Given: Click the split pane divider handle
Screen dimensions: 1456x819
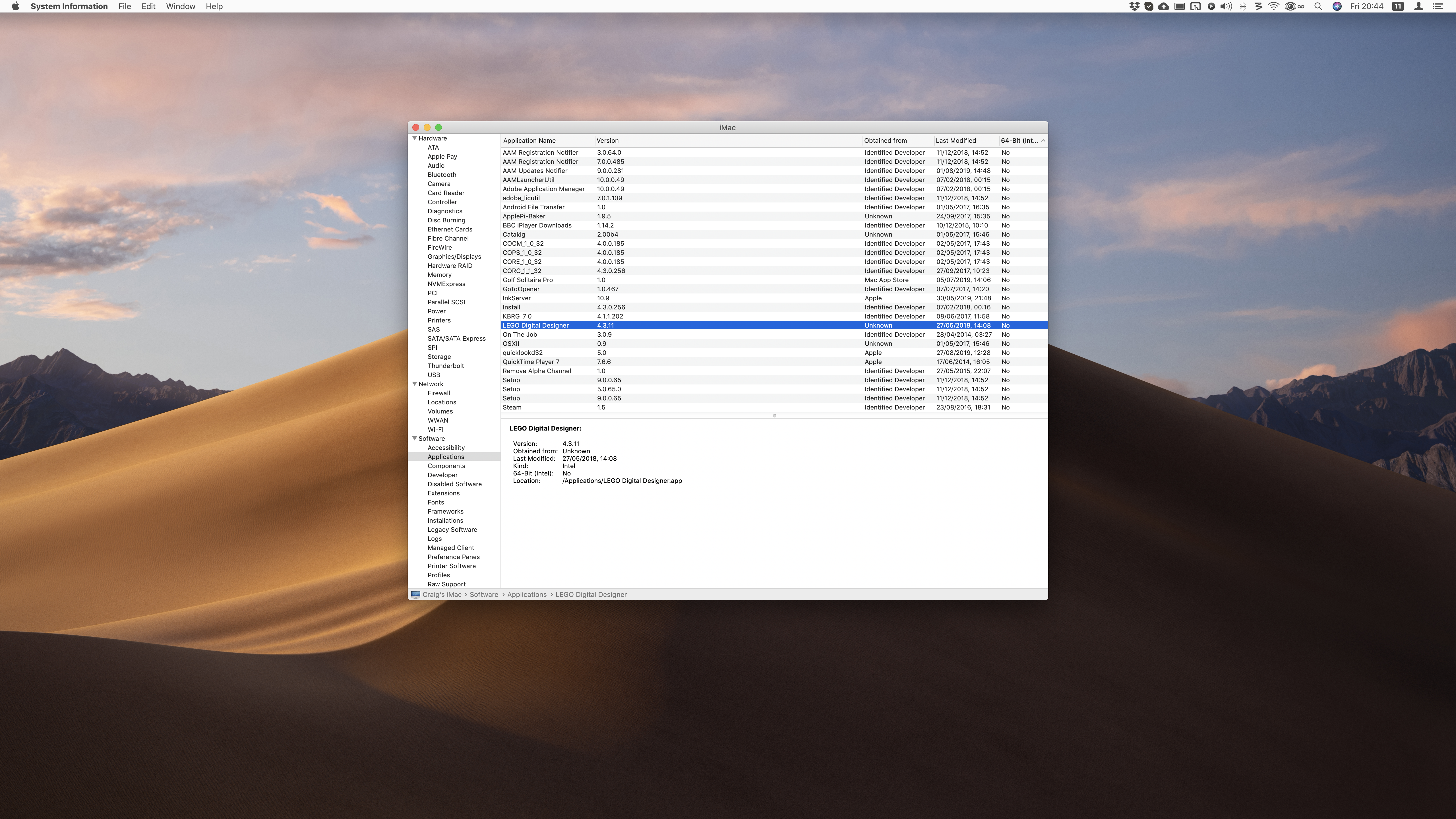Looking at the screenshot, I should click(x=774, y=415).
